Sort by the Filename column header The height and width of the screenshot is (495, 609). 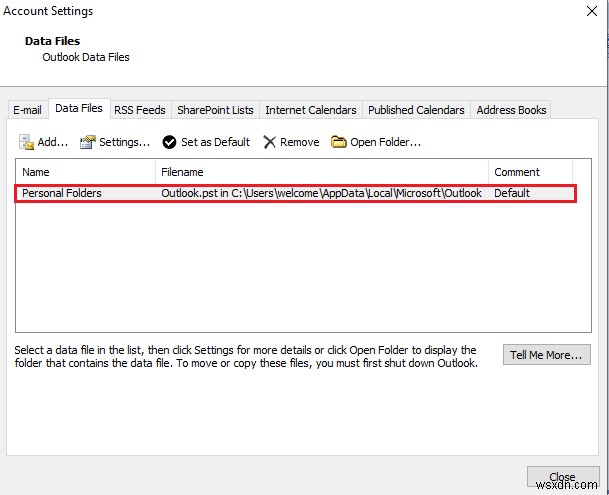(x=322, y=172)
